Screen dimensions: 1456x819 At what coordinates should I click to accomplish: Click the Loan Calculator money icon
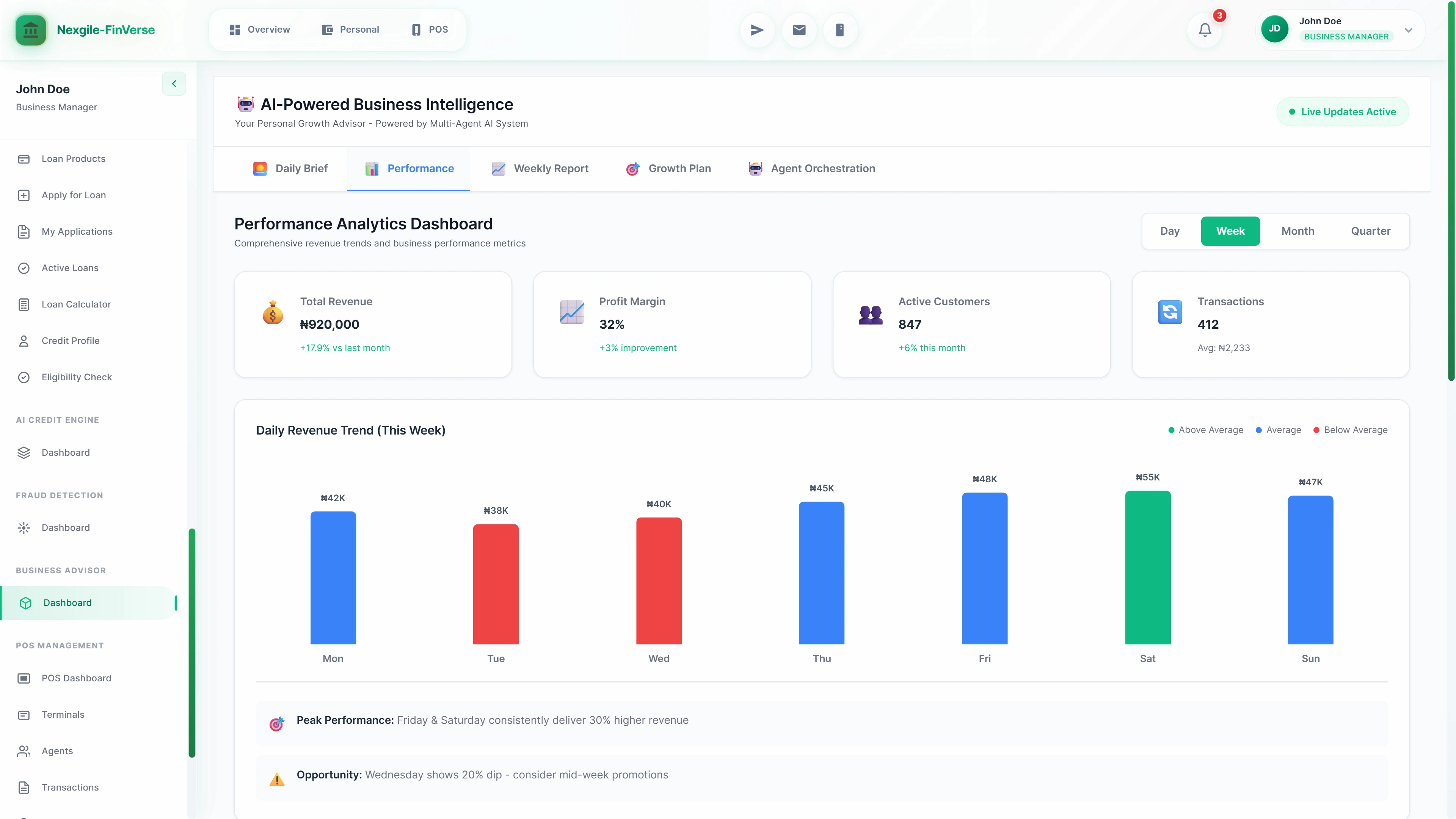coord(23,304)
